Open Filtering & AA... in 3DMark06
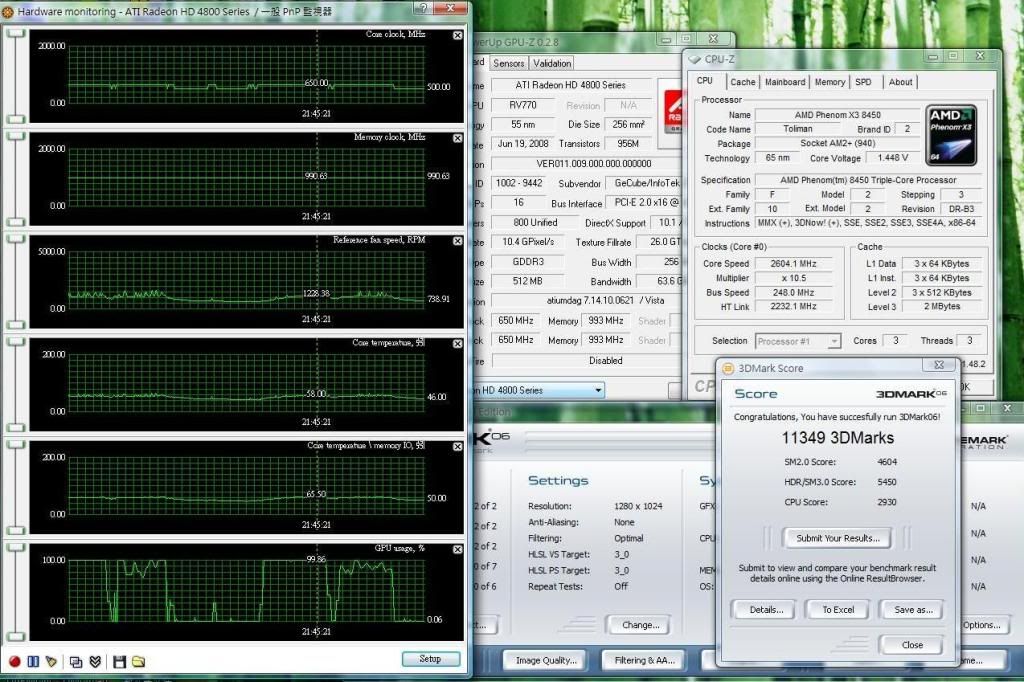 click(644, 660)
